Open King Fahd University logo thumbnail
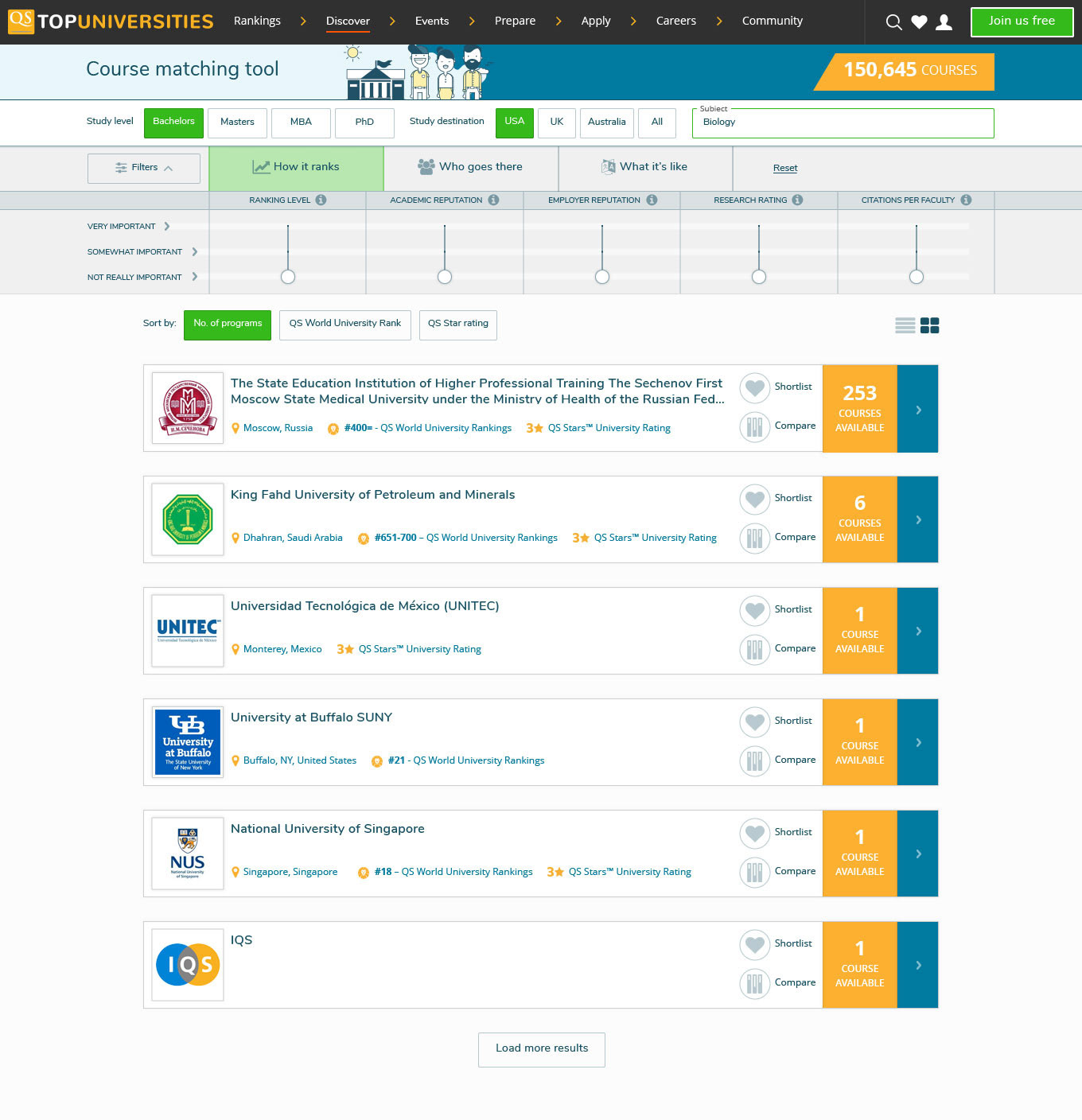Image resolution: width=1082 pixels, height=1120 pixels. pos(188,519)
